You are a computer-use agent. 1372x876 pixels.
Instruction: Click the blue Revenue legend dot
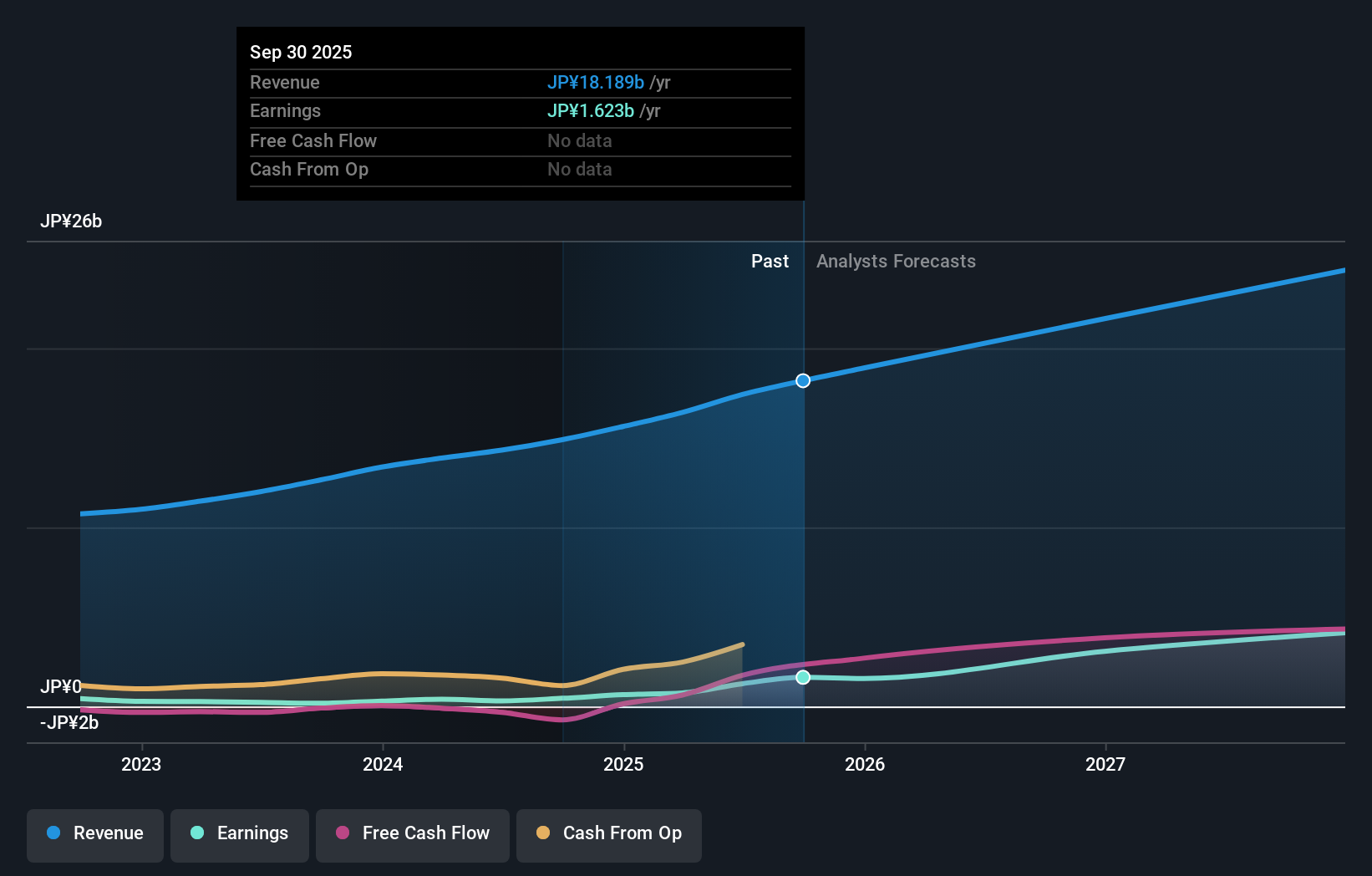click(x=53, y=833)
